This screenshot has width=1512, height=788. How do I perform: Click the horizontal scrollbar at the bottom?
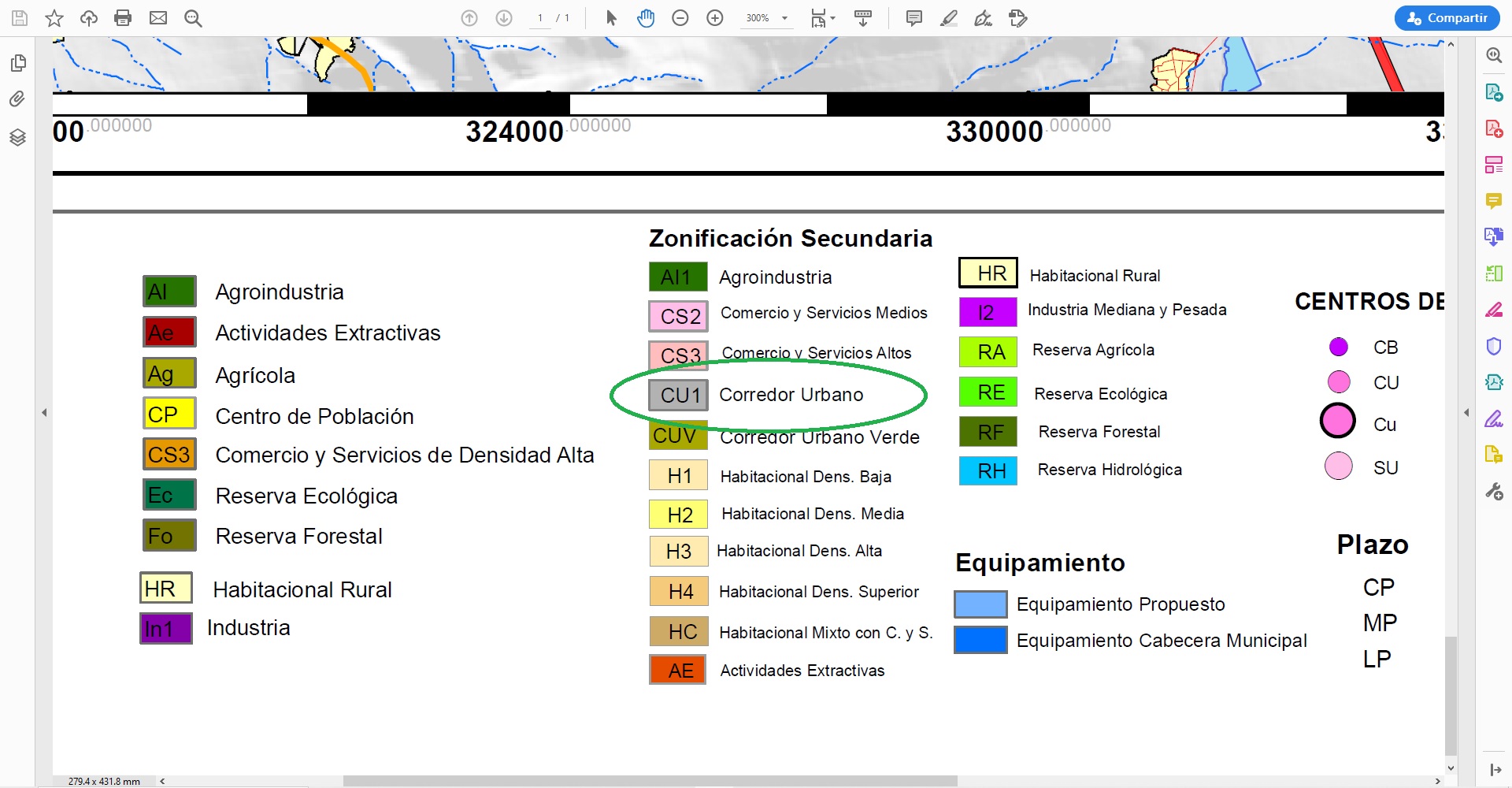point(650,781)
